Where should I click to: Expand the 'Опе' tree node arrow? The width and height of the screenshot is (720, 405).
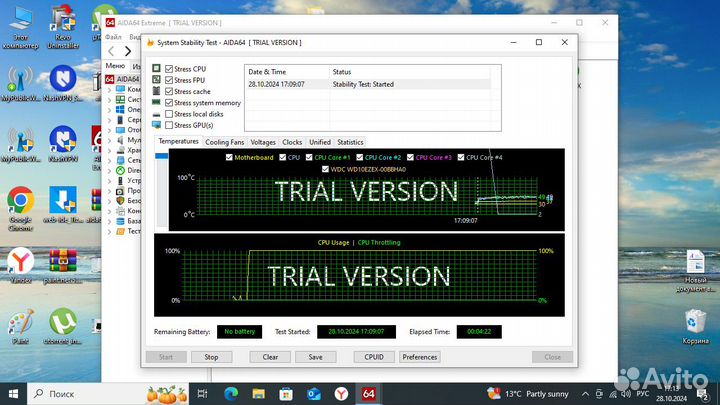point(109,110)
